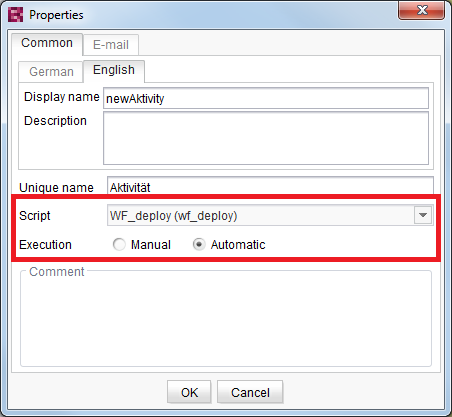The image size is (452, 417).
Task: Click the Properties window icon in title bar
Action: coord(15,15)
